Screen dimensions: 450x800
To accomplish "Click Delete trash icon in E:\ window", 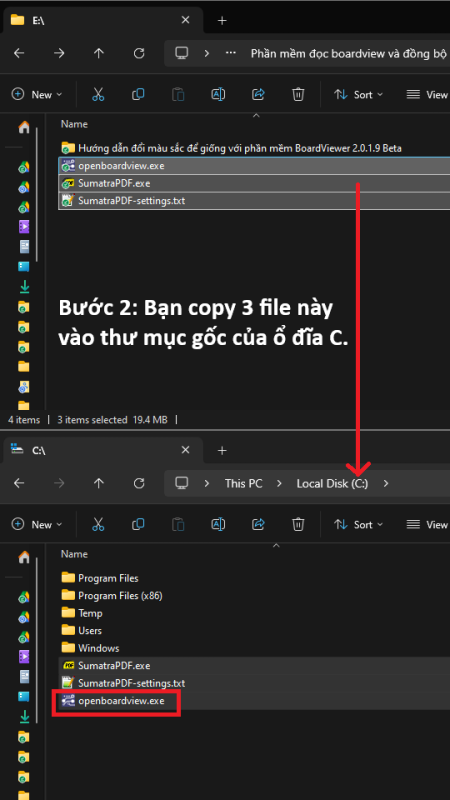I will point(298,94).
